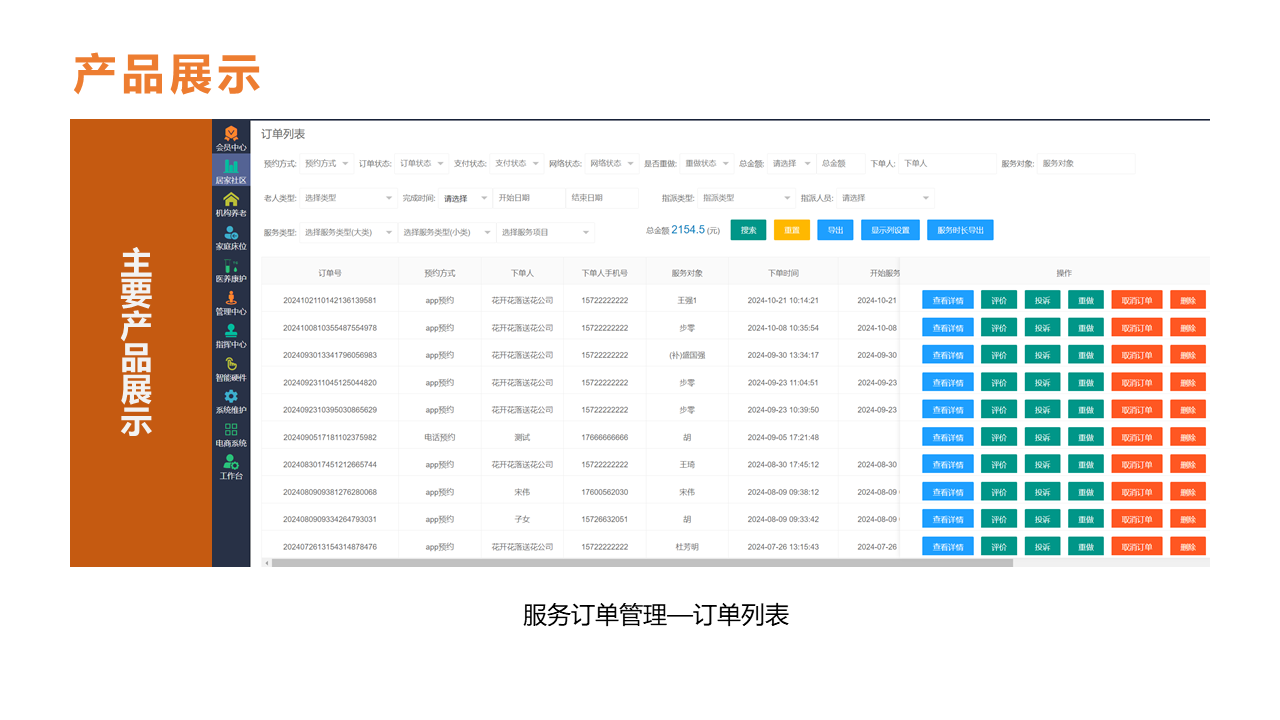The width and height of the screenshot is (1280, 720).
Task: Expand the 订单状态 filter dropdown
Action: [x=422, y=164]
